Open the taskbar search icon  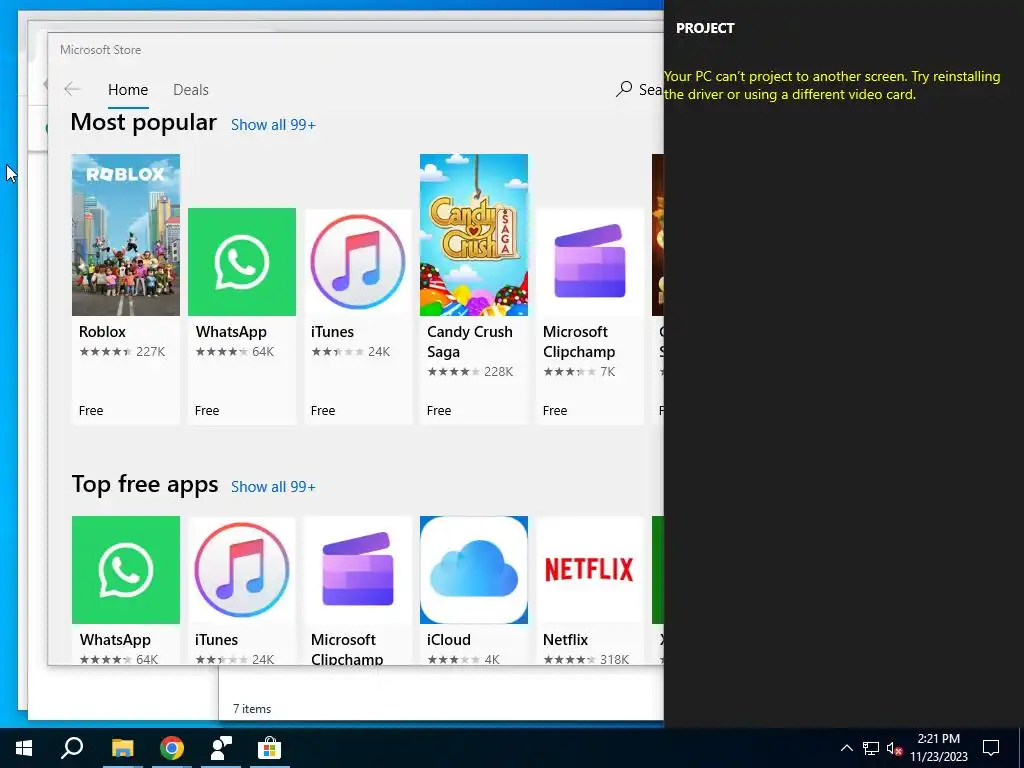(72, 748)
